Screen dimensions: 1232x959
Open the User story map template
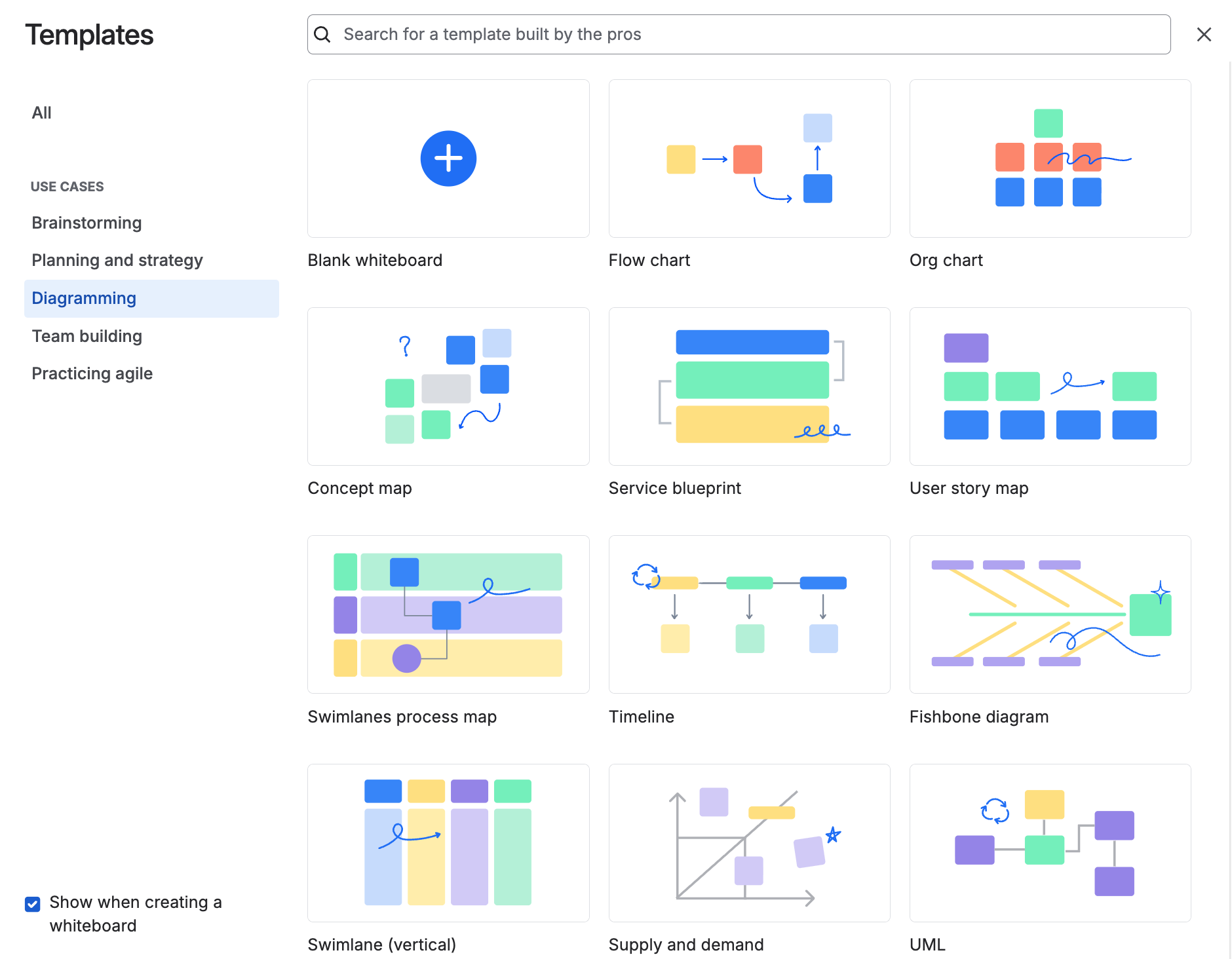[x=1050, y=386]
